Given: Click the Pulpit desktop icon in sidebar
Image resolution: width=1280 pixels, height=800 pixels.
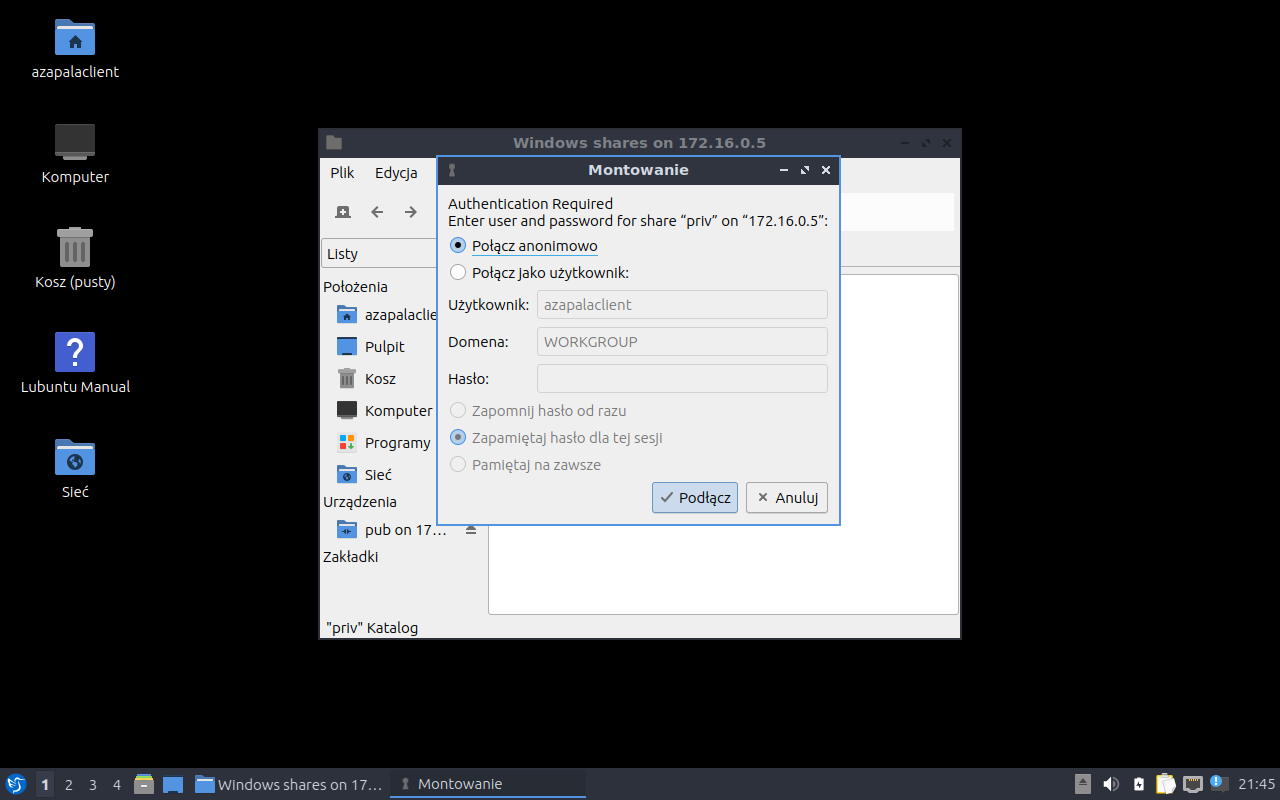Looking at the screenshot, I should pyautogui.click(x=347, y=346).
